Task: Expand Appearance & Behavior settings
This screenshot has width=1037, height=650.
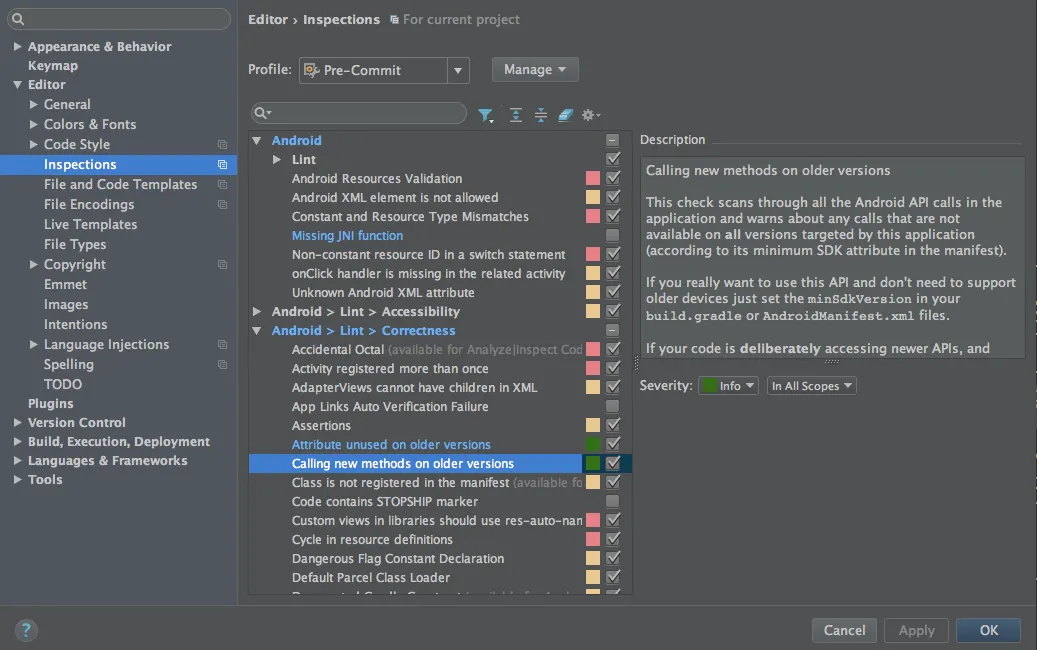Action: 17,46
